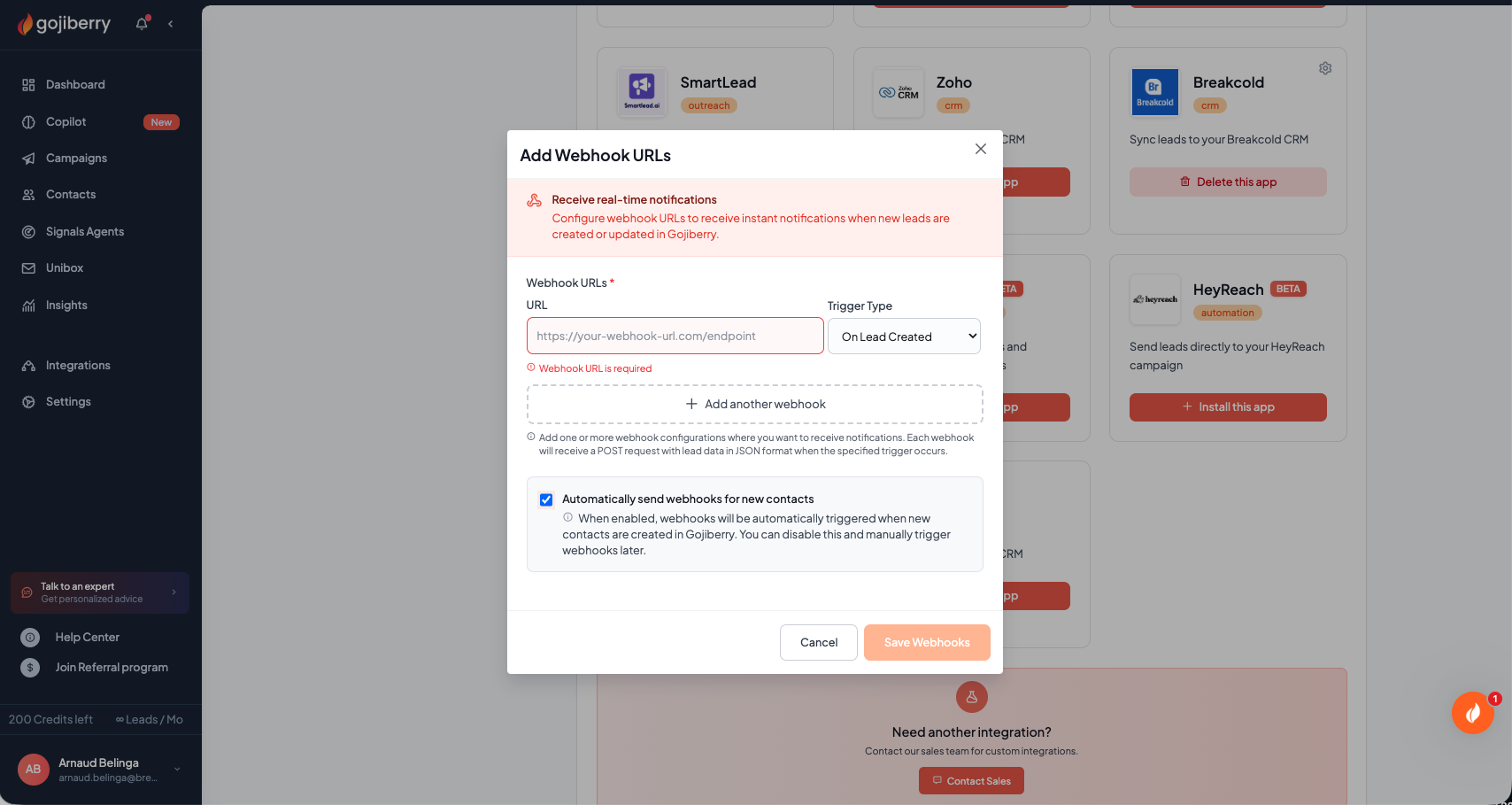Open the Trigger Type dropdown
The image size is (1512, 805).
click(x=904, y=337)
